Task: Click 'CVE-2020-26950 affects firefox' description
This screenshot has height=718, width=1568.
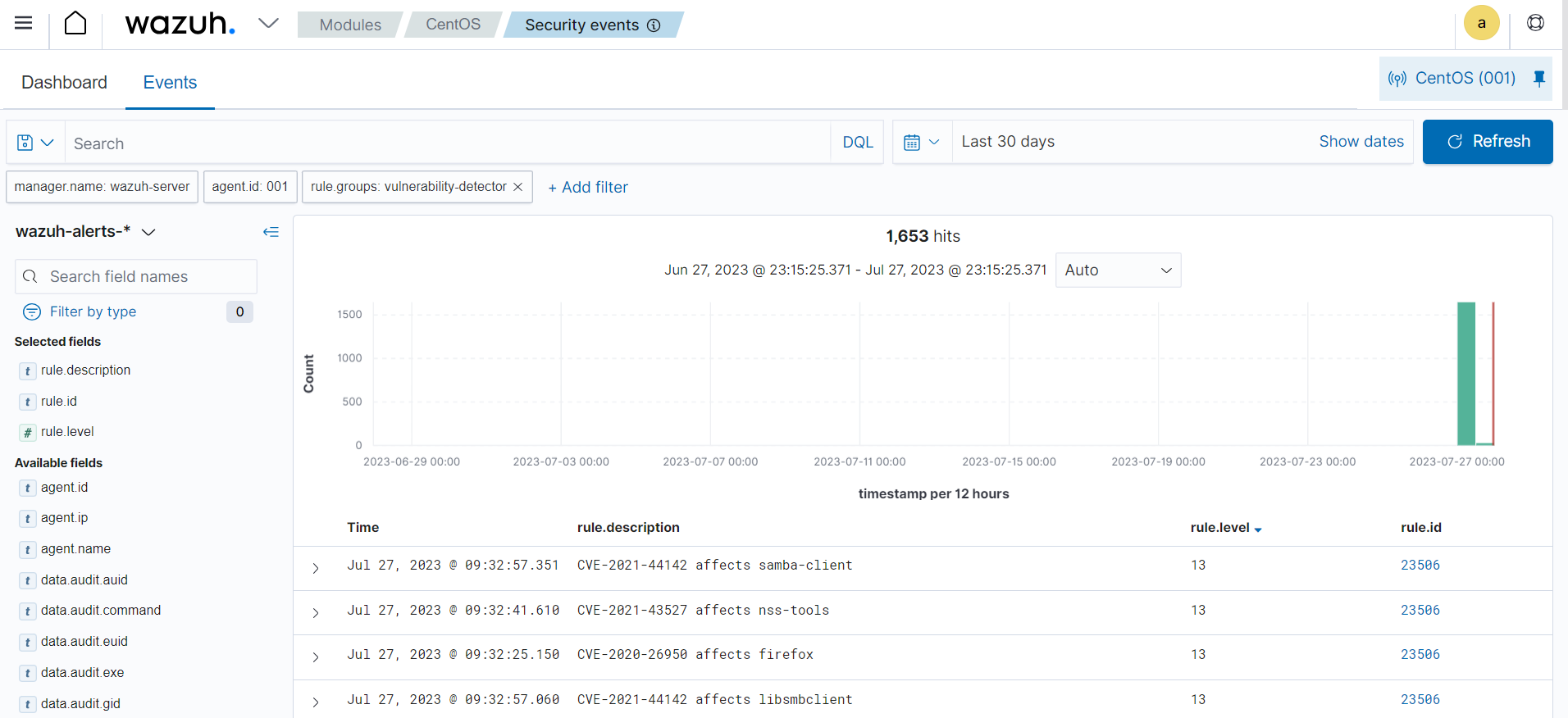Action: tap(695, 654)
